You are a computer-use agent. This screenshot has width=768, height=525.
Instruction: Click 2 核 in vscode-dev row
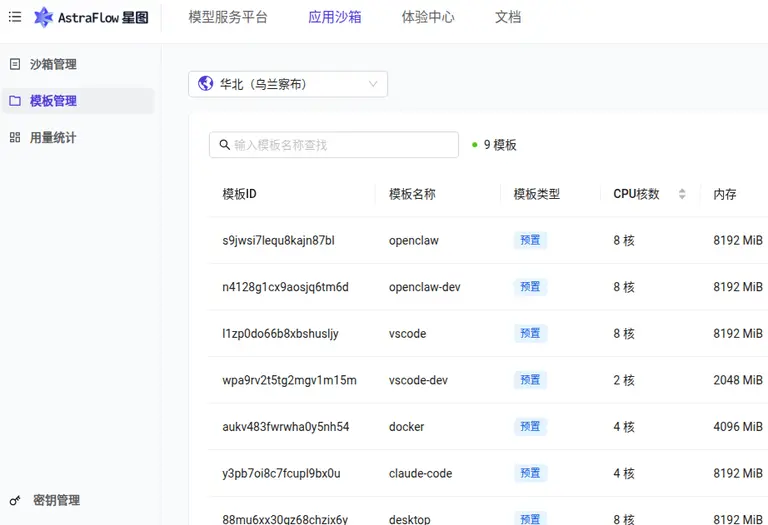624,380
